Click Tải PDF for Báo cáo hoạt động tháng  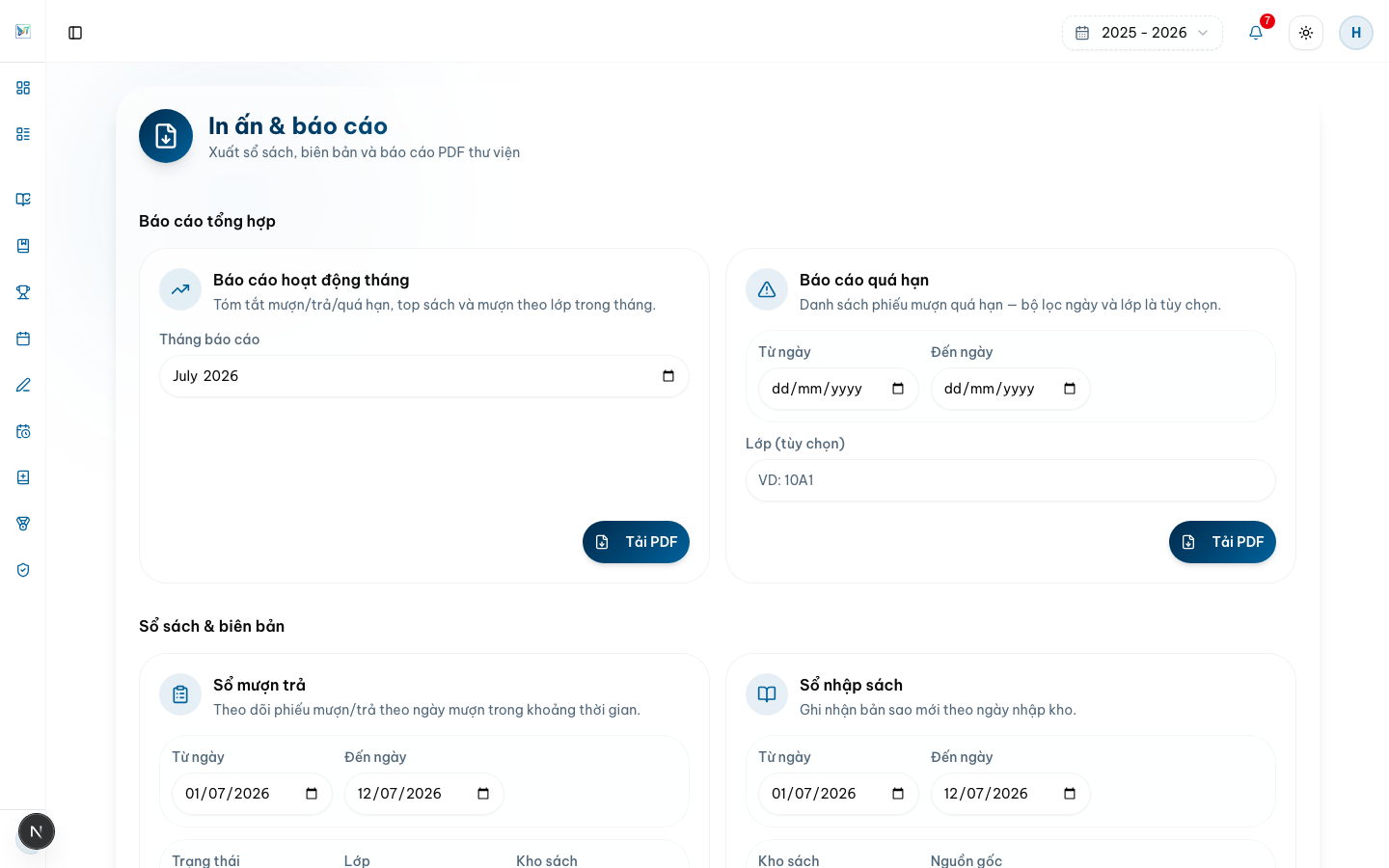coord(636,542)
